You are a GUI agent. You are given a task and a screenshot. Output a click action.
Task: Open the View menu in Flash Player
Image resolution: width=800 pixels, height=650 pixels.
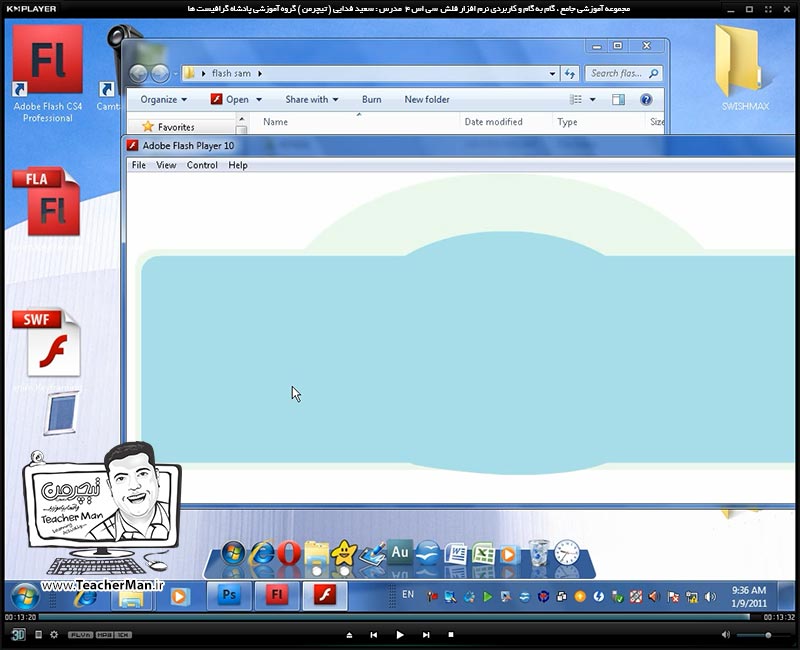point(166,165)
